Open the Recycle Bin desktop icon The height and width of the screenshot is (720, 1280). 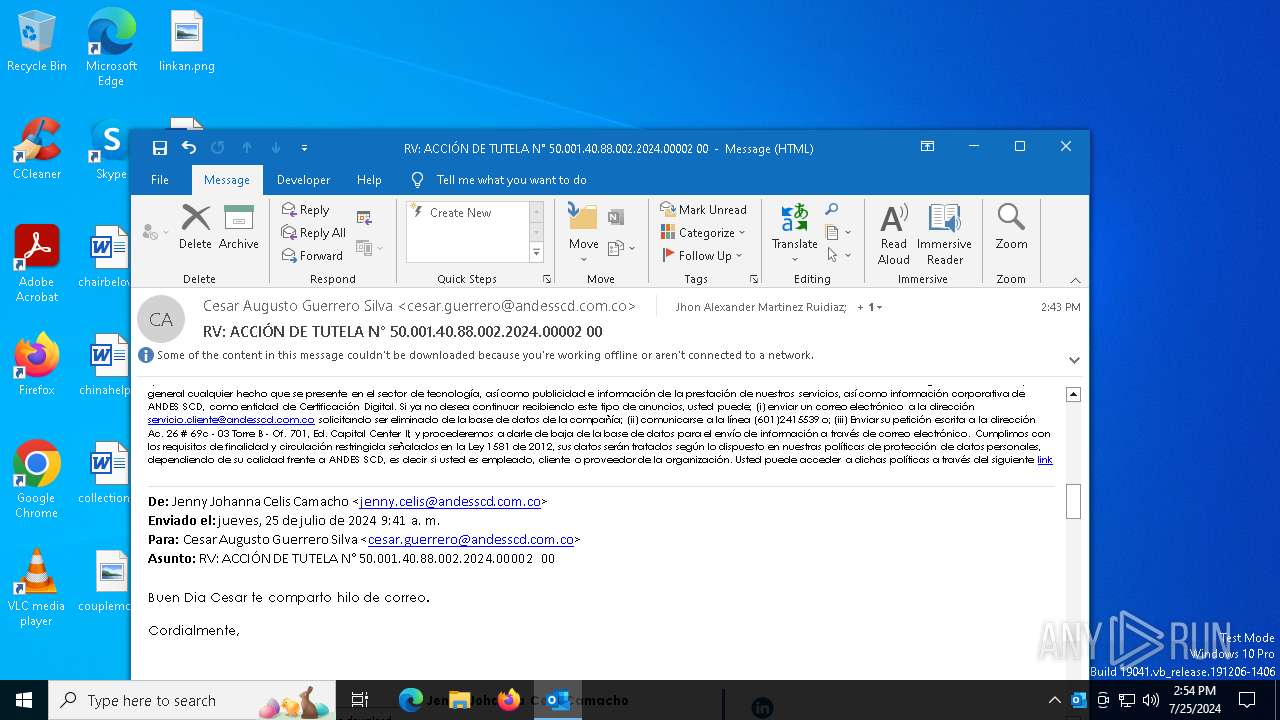(x=37, y=42)
